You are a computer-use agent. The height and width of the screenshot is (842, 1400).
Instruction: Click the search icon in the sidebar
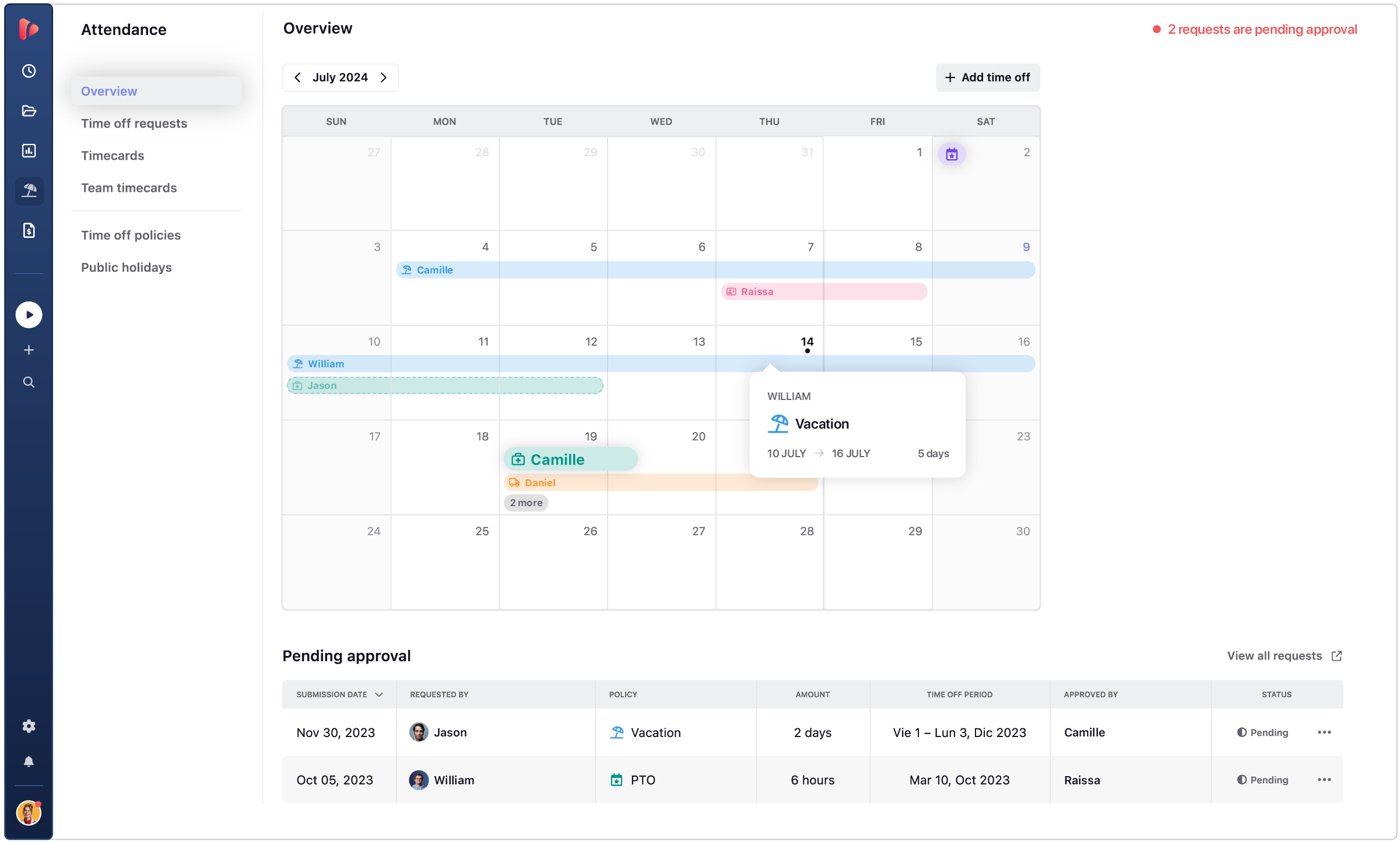click(x=29, y=382)
